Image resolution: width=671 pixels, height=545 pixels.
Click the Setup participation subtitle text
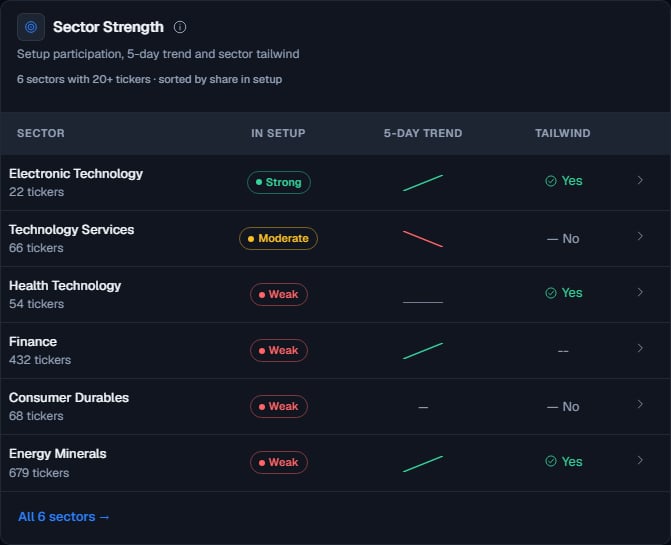(158, 54)
